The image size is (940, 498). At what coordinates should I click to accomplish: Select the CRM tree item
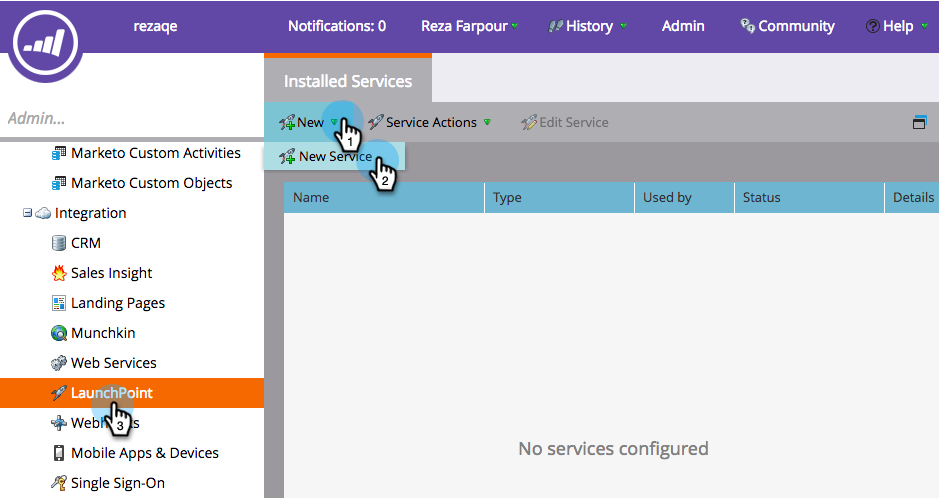pyautogui.click(x=86, y=243)
